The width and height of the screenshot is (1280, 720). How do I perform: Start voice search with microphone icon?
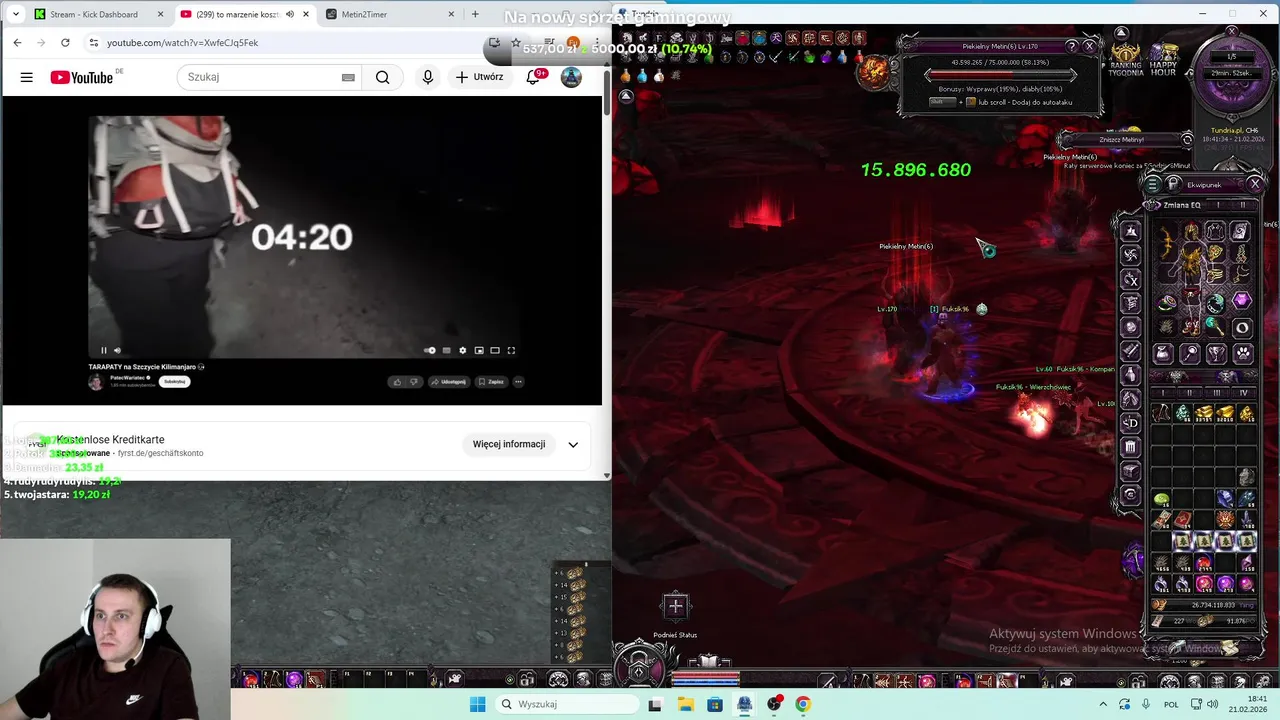point(428,77)
